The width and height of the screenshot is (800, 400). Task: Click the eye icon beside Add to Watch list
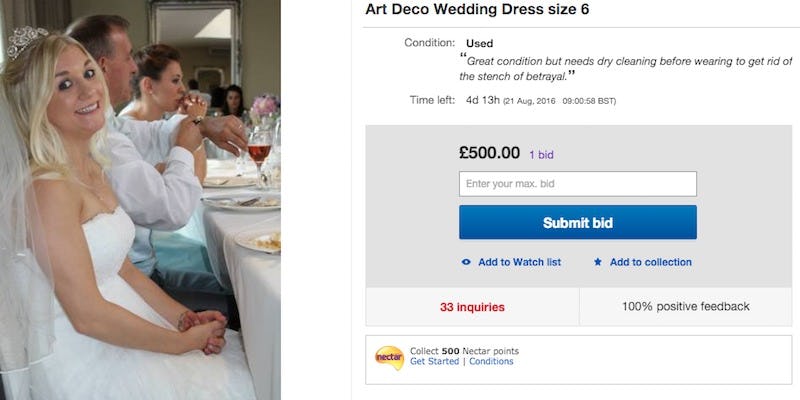point(466,262)
